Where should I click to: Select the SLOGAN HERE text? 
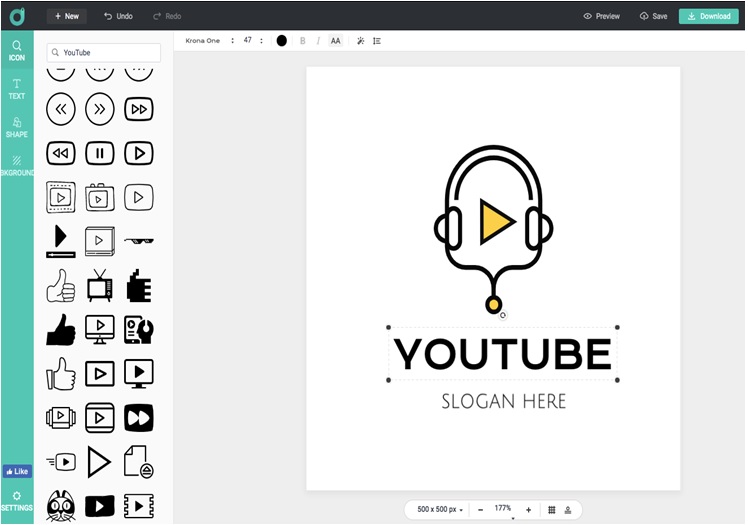coord(503,401)
